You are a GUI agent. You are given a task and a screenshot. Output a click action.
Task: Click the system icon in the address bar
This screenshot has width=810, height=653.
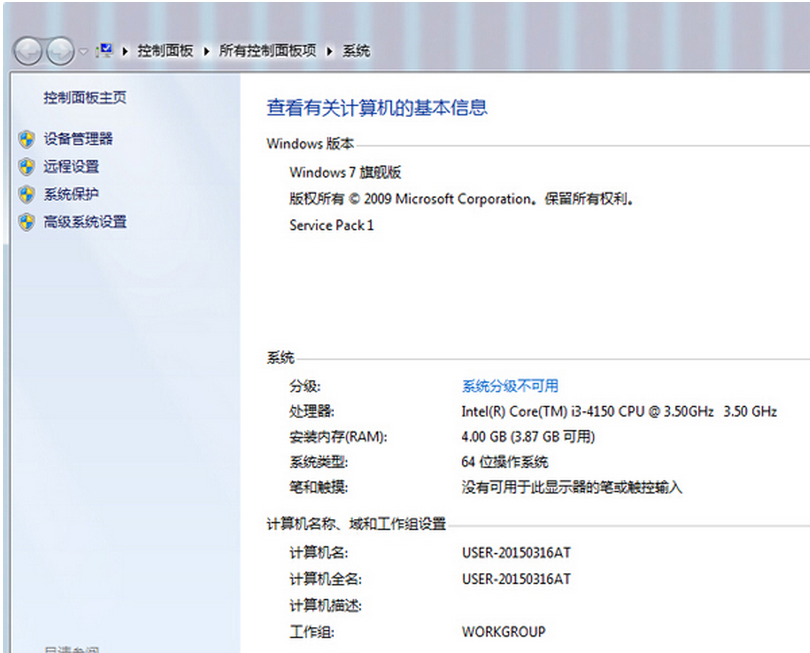click(104, 50)
